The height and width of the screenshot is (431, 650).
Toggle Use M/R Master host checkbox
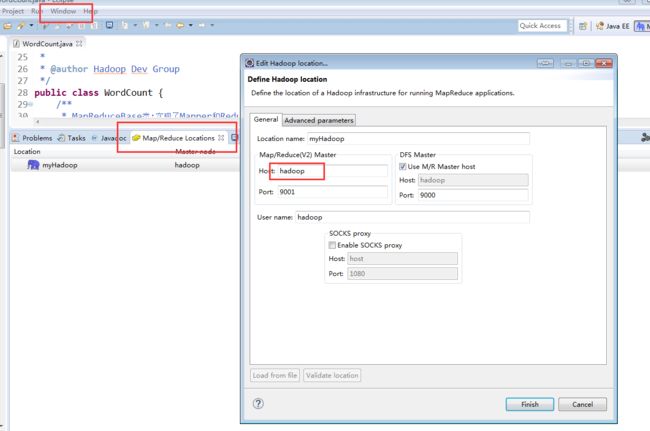(403, 167)
